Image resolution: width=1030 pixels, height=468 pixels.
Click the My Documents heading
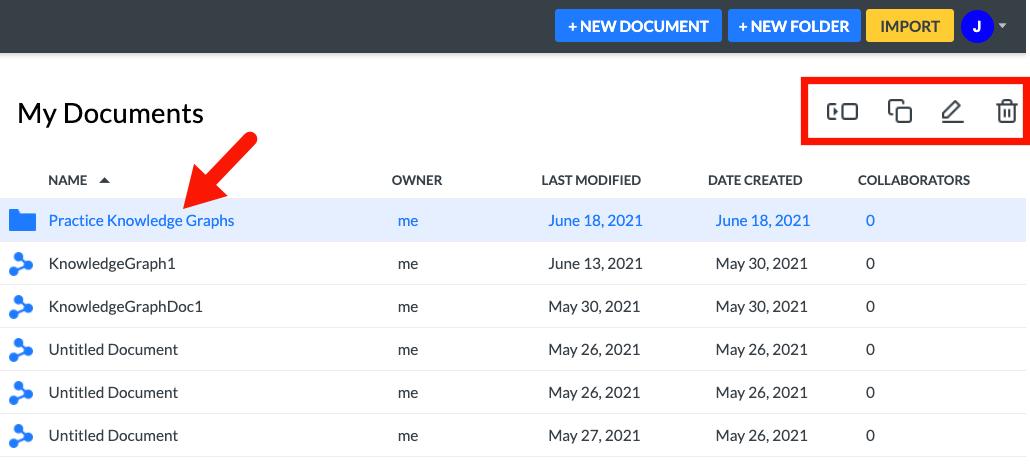(110, 114)
